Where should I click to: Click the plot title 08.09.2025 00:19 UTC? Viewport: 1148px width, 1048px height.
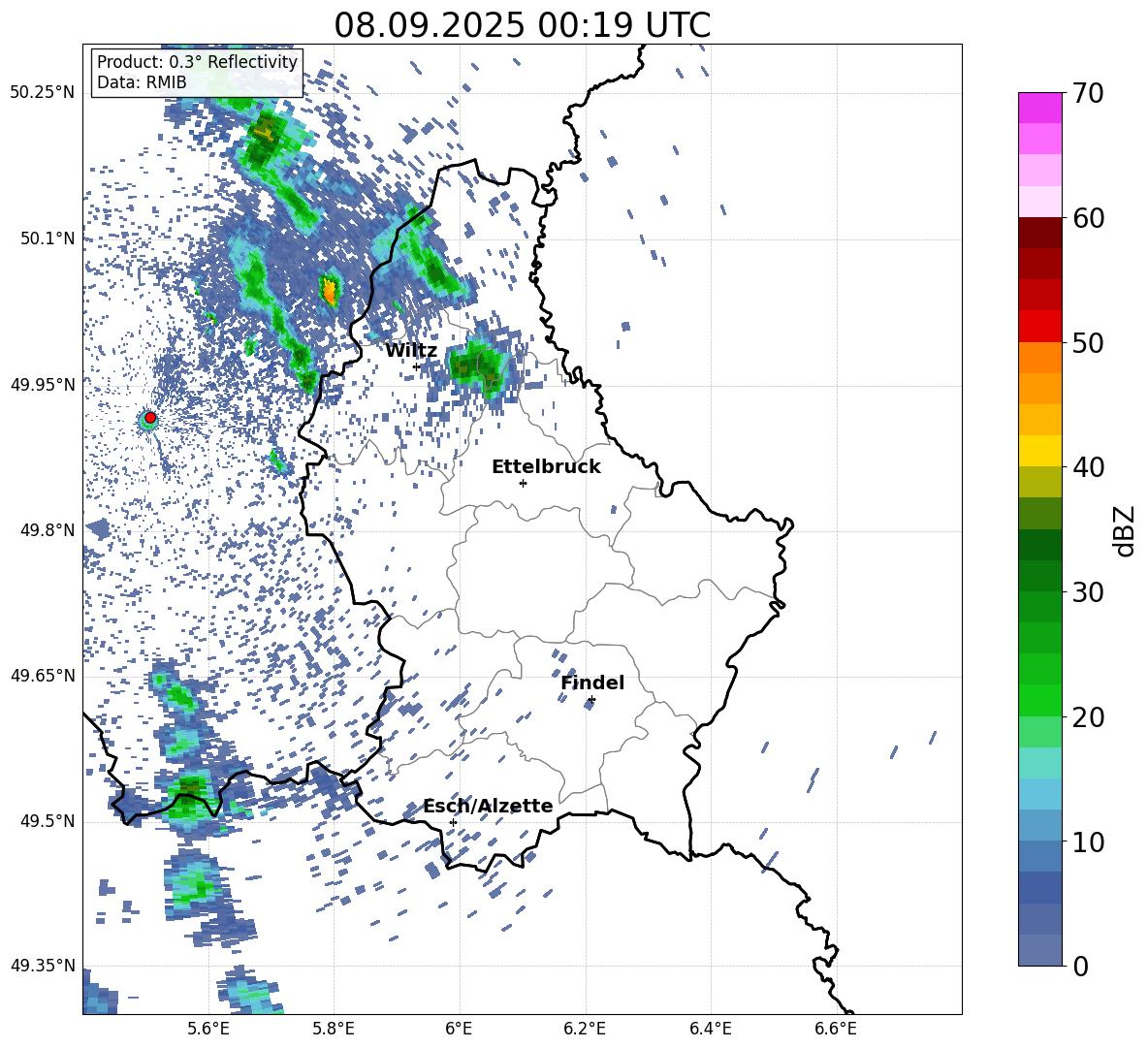point(522,25)
